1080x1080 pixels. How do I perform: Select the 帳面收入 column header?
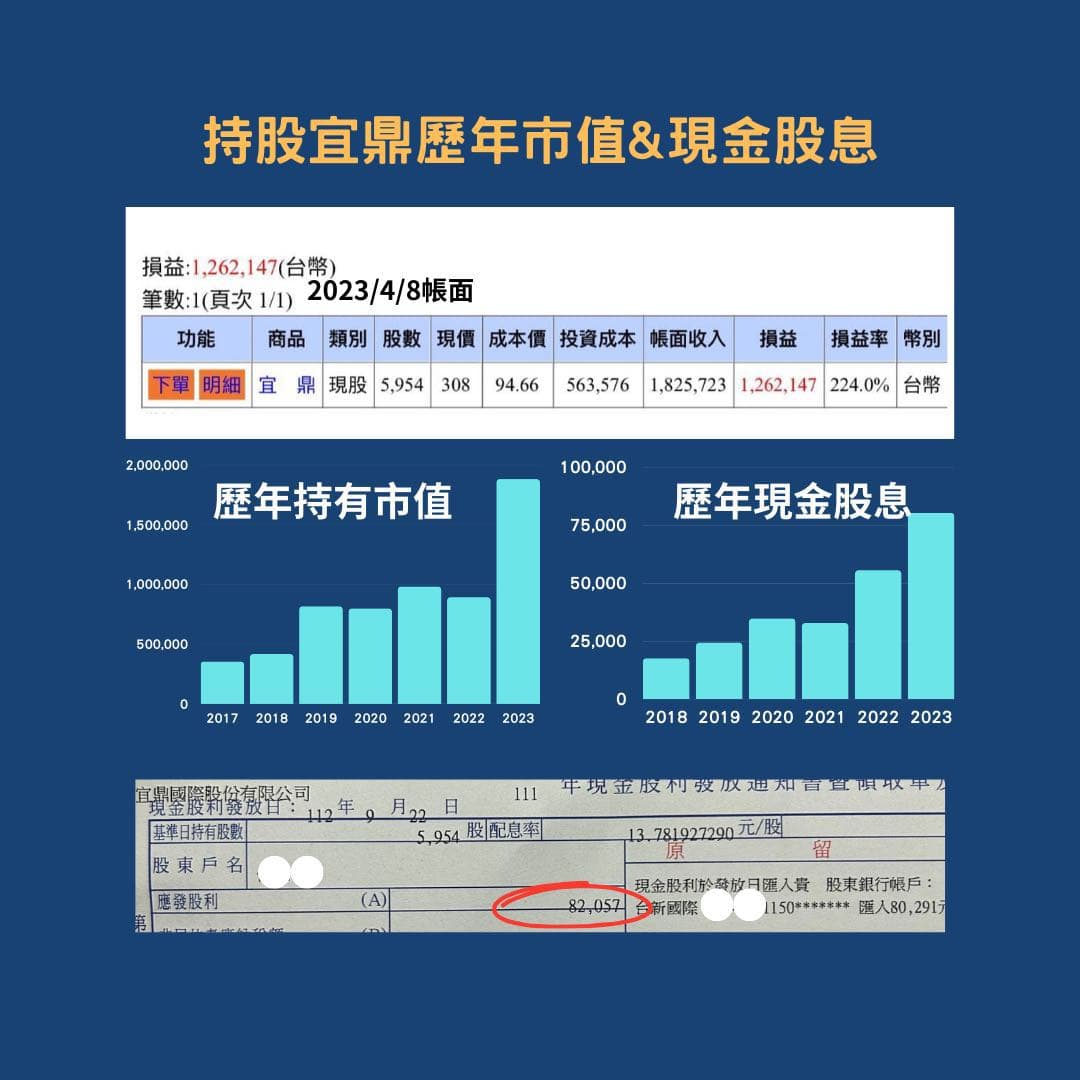tap(688, 339)
